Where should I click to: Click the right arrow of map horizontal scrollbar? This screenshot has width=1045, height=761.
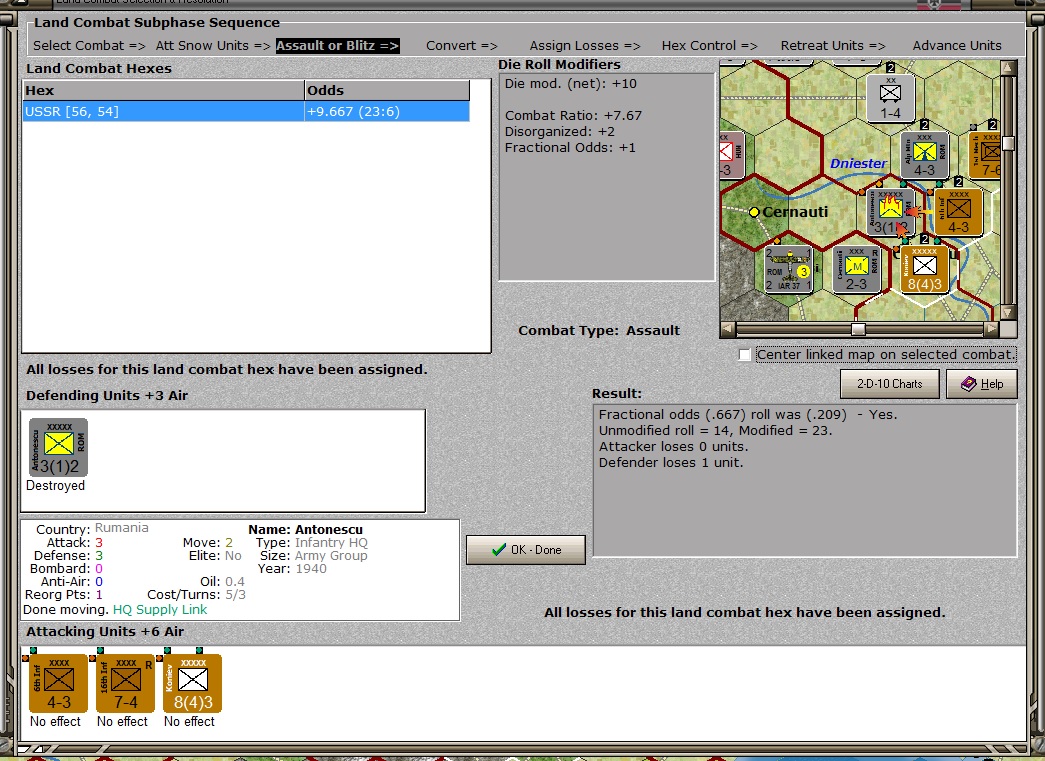[992, 329]
